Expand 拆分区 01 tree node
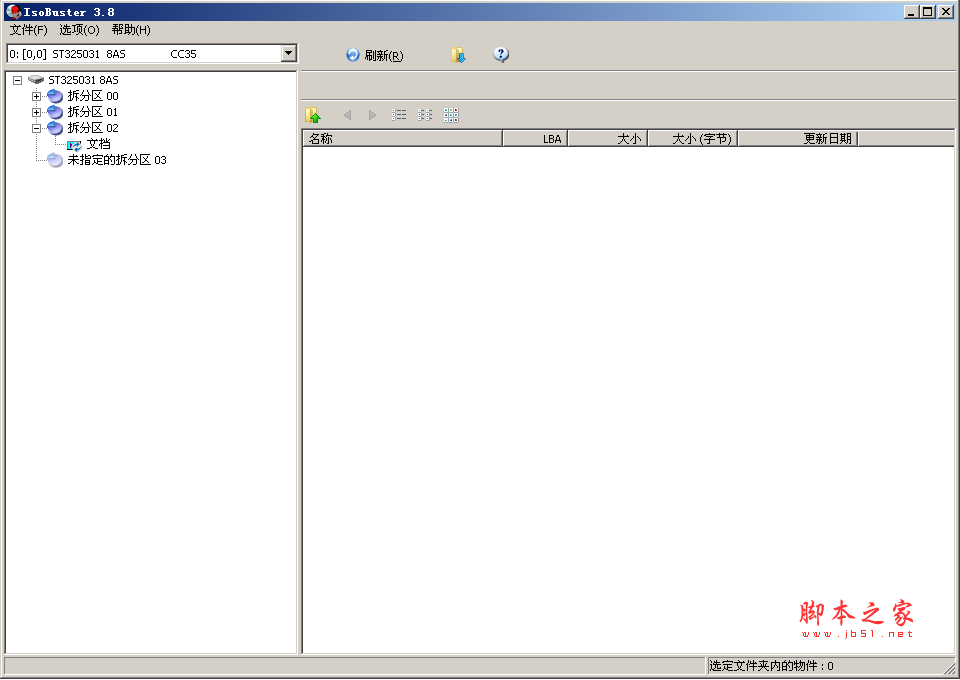 pos(36,112)
